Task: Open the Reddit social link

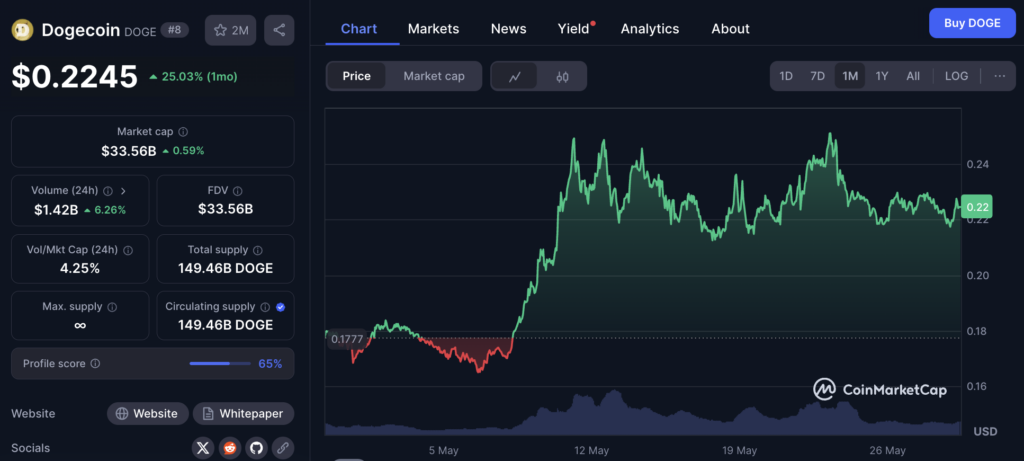Action: point(230,448)
